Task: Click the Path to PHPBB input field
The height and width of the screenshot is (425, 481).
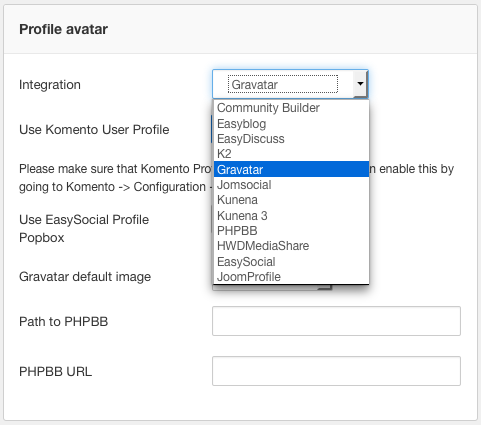Action: pos(336,321)
